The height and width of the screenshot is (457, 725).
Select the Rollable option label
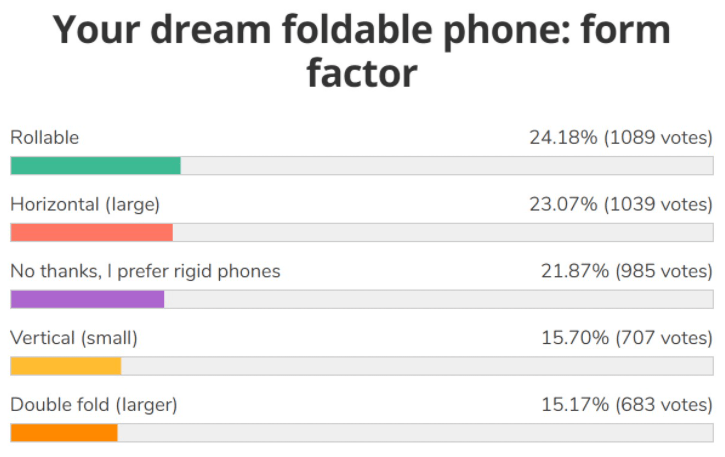pos(44,138)
